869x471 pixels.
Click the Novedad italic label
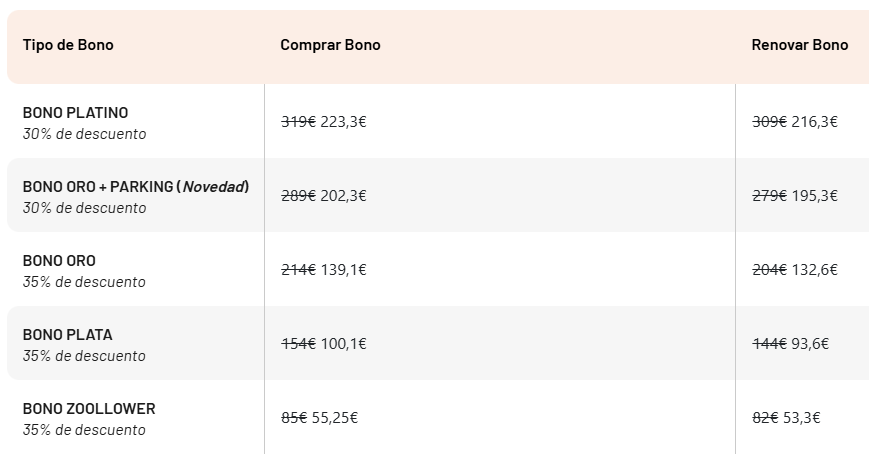[x=214, y=187]
